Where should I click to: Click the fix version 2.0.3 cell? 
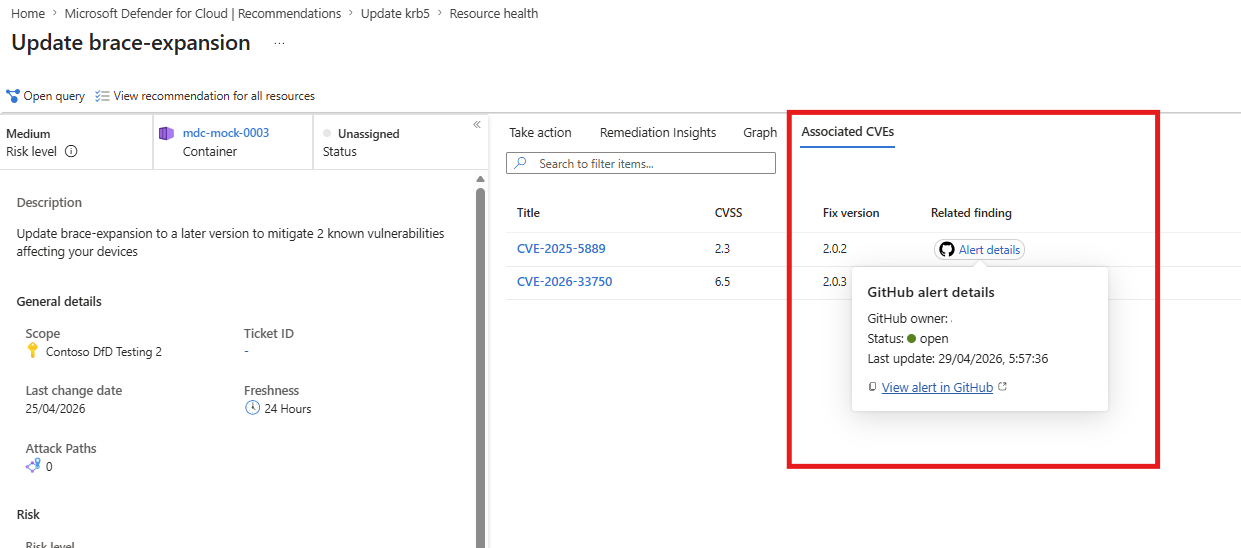(x=835, y=282)
